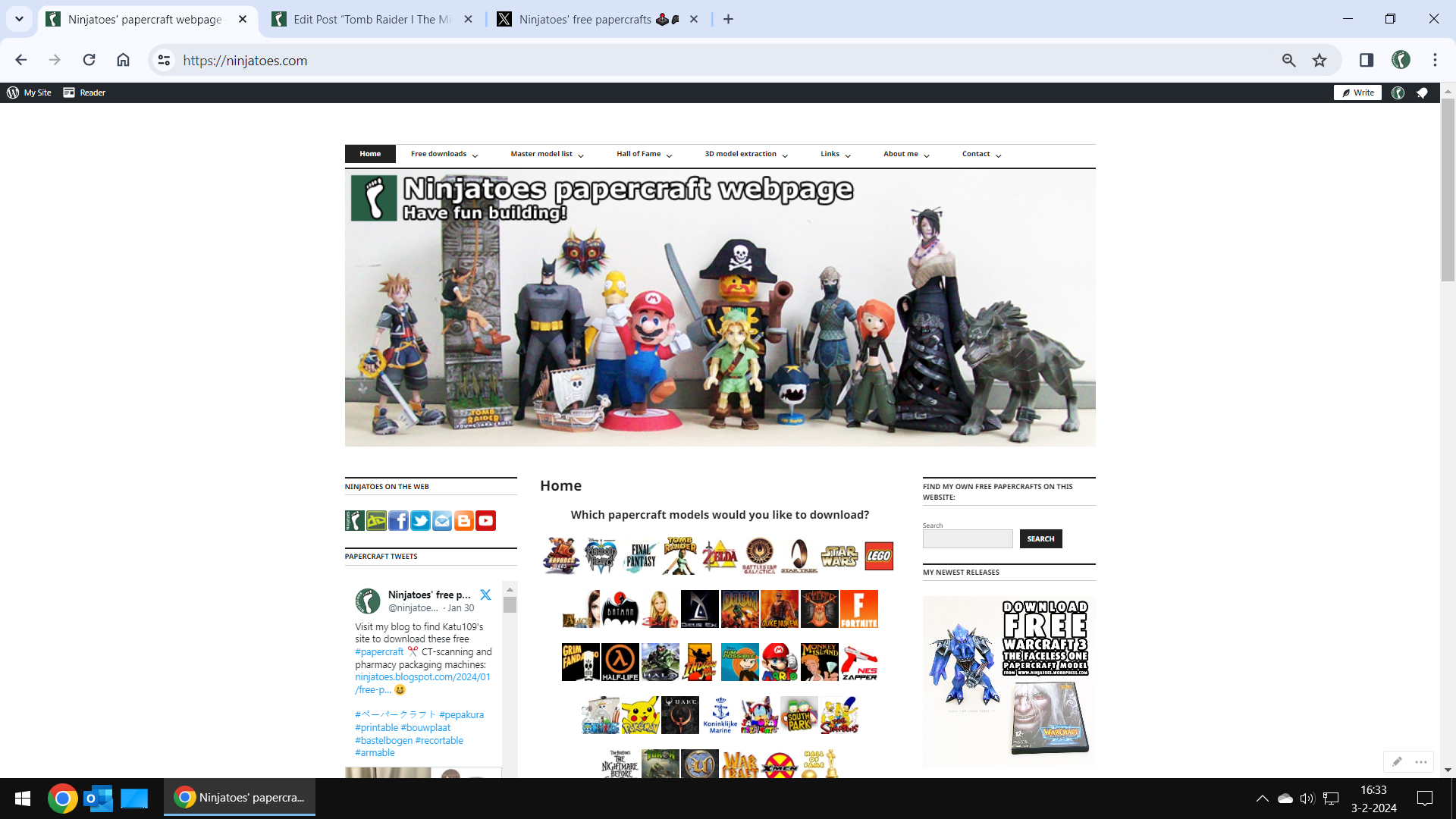Open the YouTube social icon

click(x=485, y=520)
